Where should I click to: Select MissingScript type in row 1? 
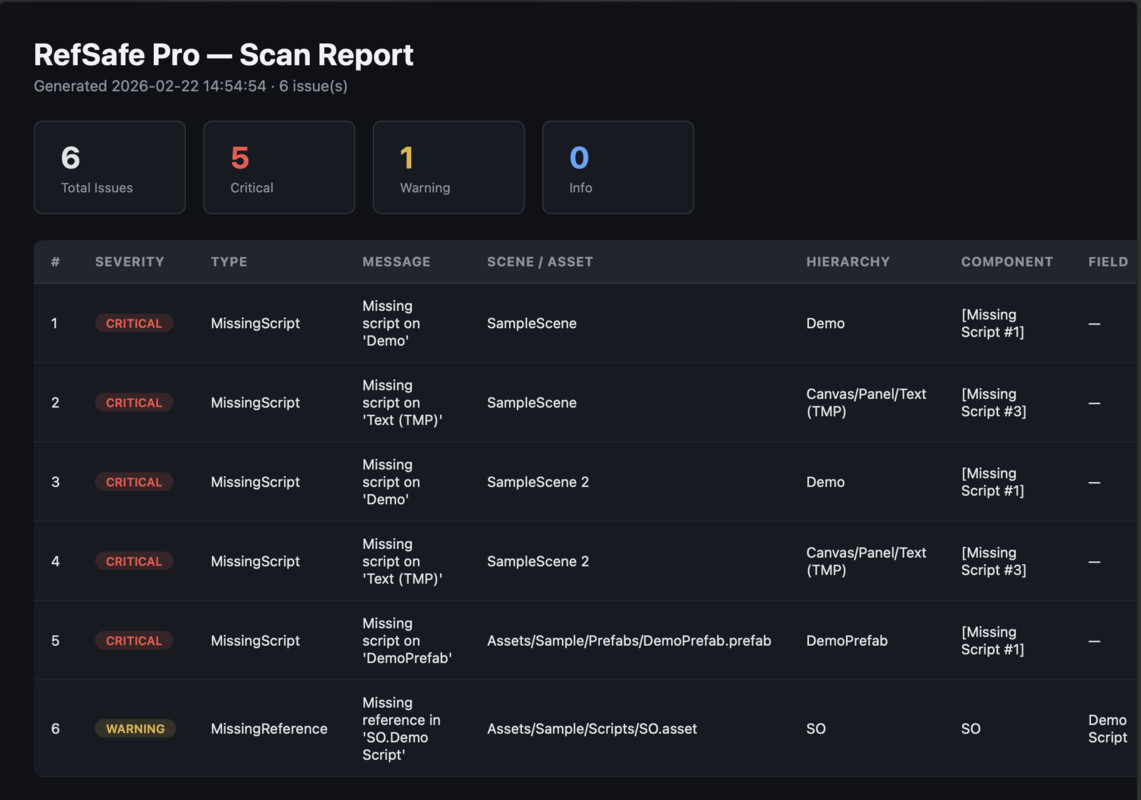click(255, 323)
